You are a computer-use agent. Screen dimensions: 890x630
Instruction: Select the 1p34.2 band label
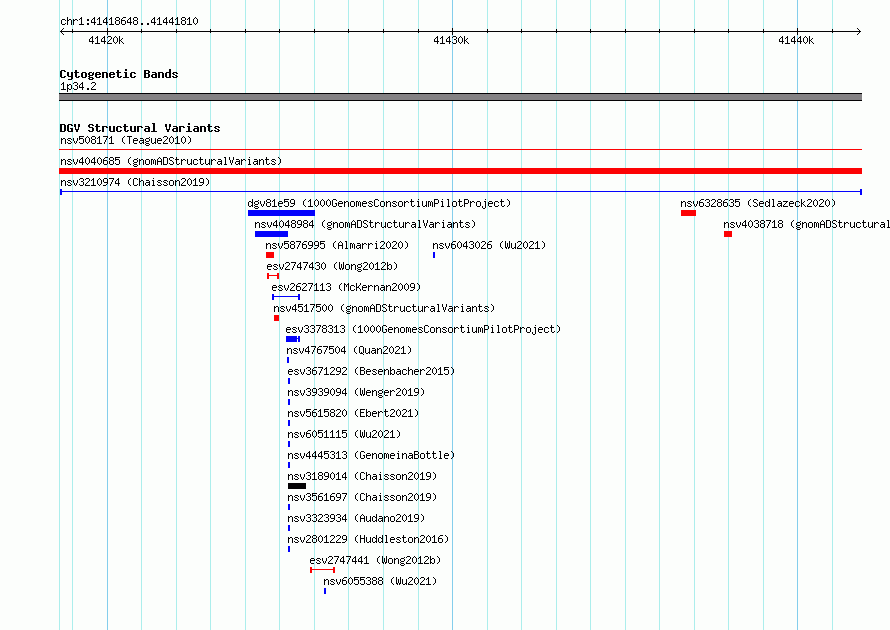tap(78, 86)
